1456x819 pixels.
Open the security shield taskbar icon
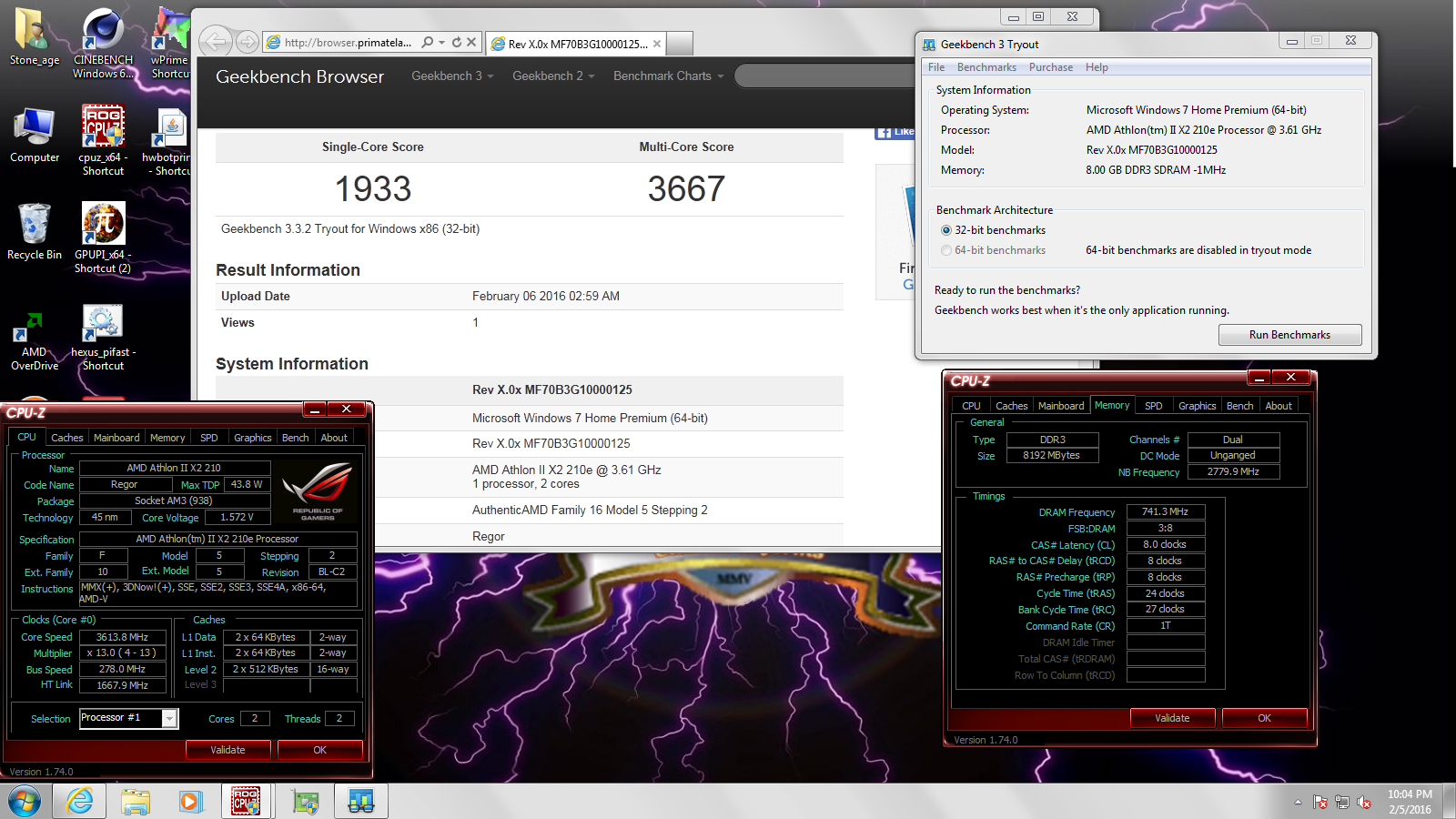tap(305, 802)
